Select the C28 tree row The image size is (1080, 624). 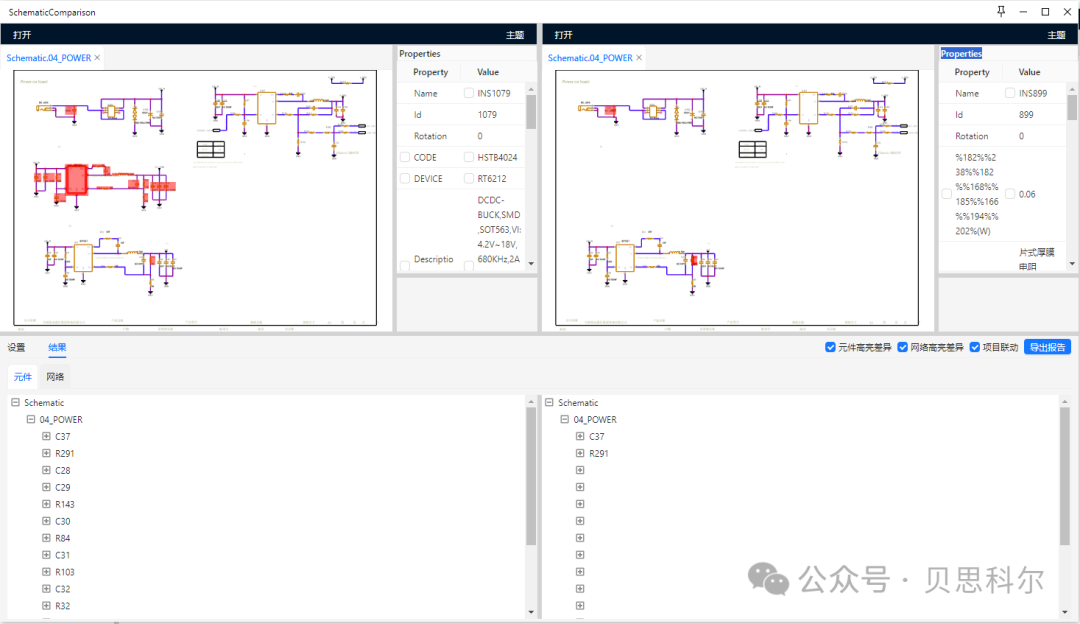click(x=62, y=470)
